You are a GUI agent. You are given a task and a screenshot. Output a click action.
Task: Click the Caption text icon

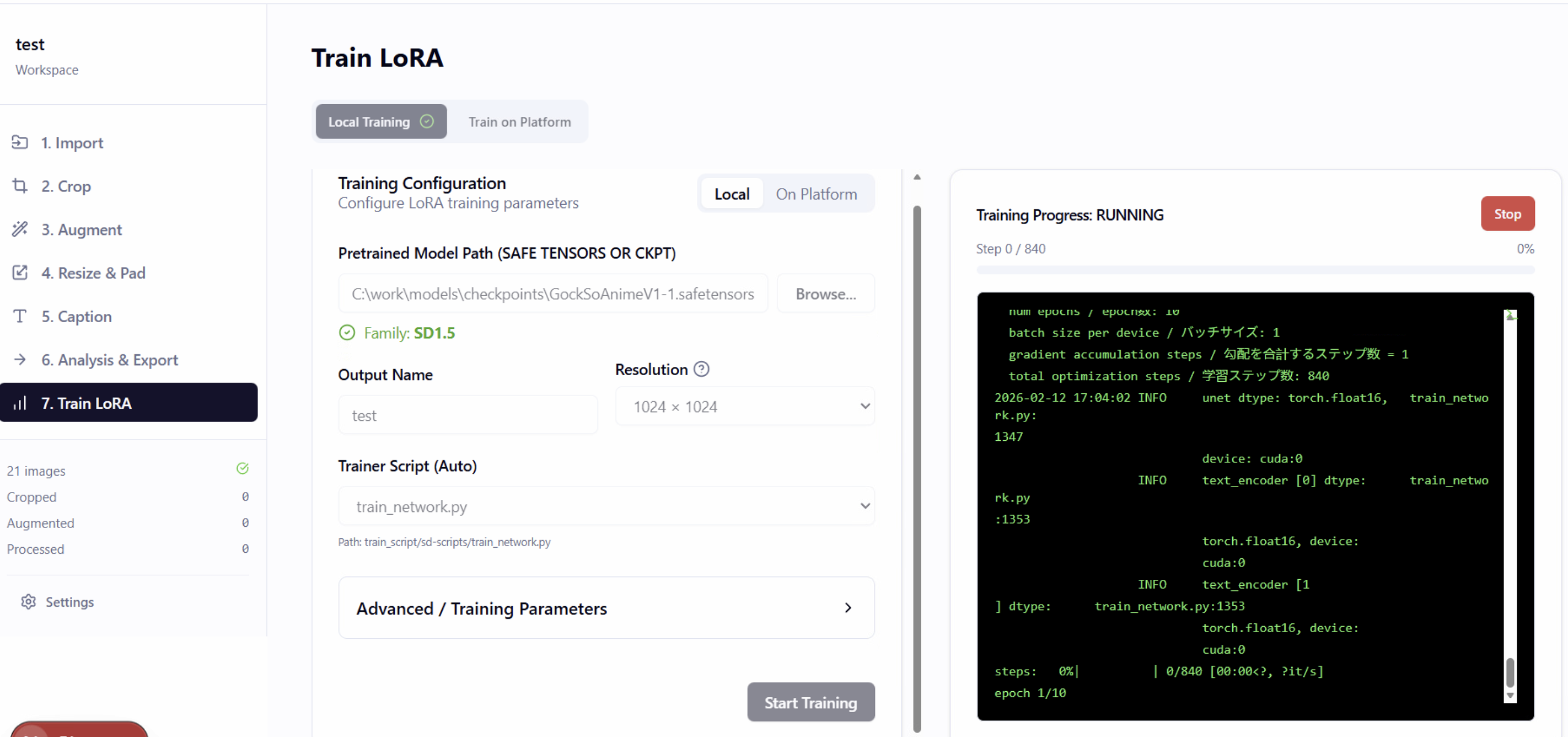pyautogui.click(x=19, y=316)
